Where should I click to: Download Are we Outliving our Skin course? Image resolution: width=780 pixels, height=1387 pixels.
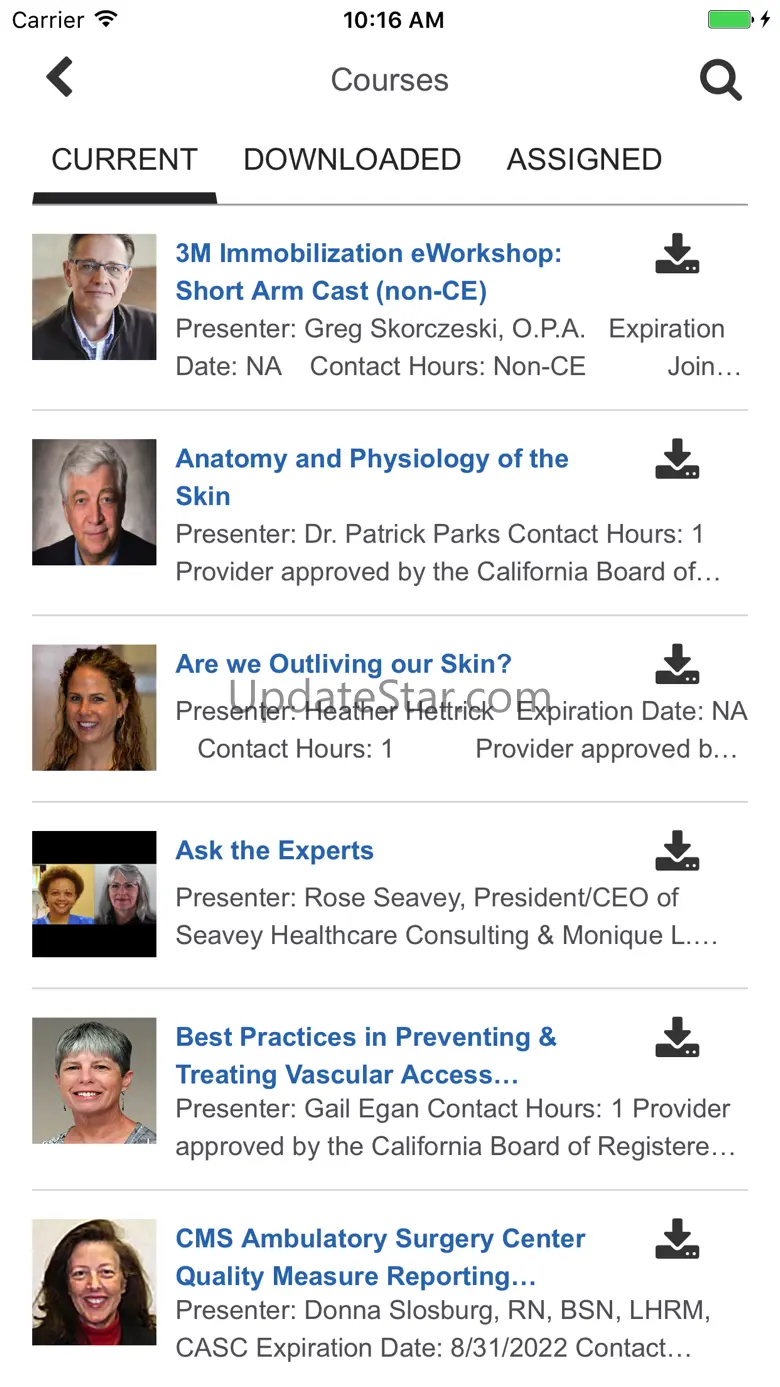point(677,664)
